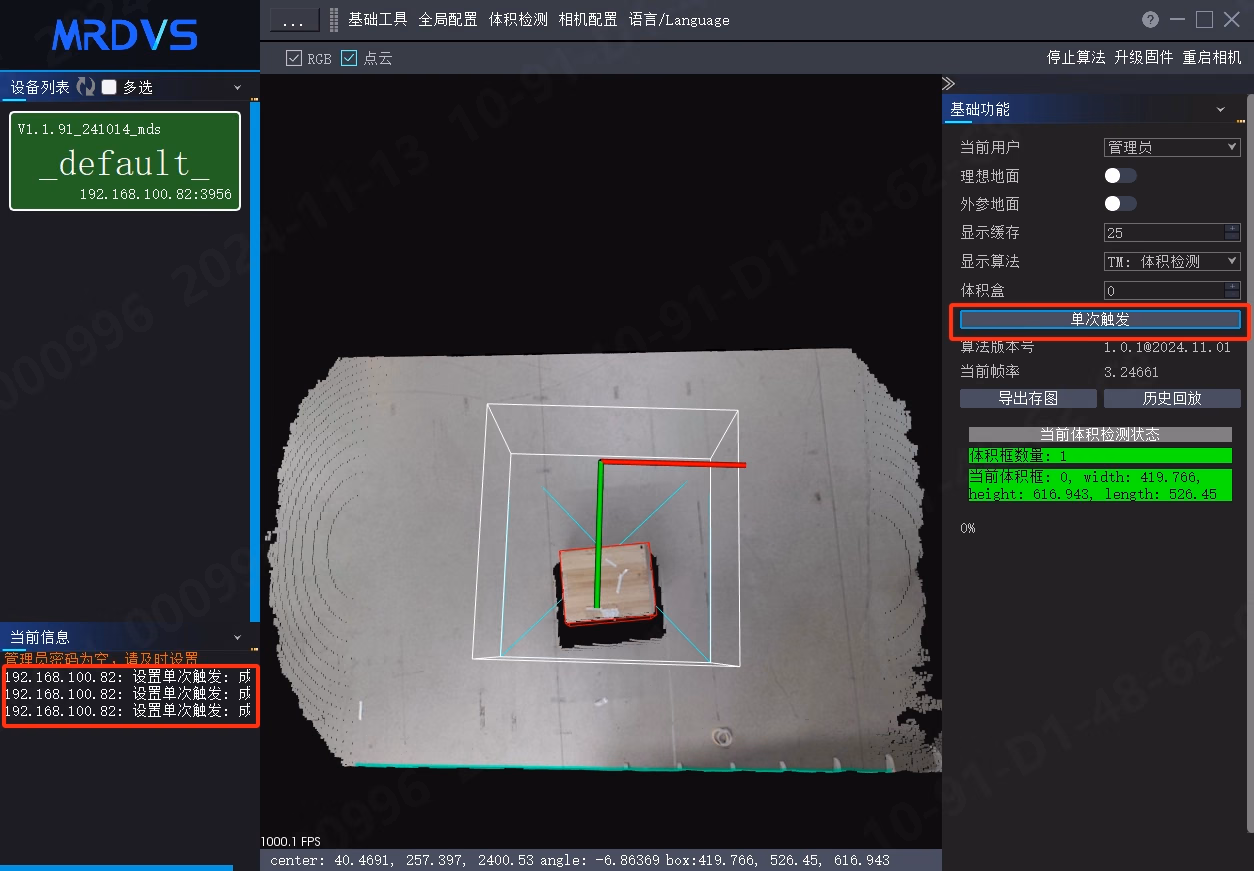
Task: Open the 基础工具 menu
Action: (x=378, y=19)
